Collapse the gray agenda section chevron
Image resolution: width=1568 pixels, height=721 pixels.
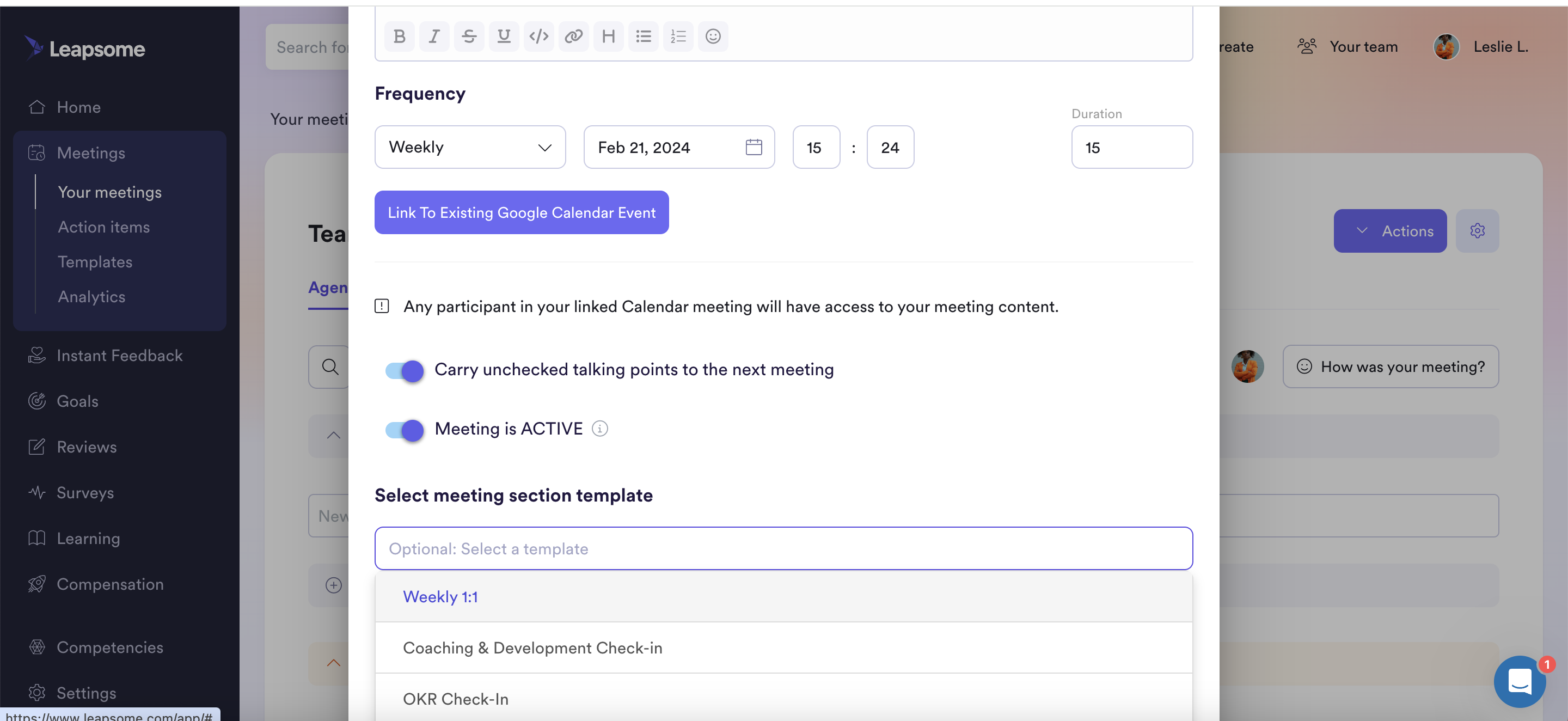tap(334, 436)
